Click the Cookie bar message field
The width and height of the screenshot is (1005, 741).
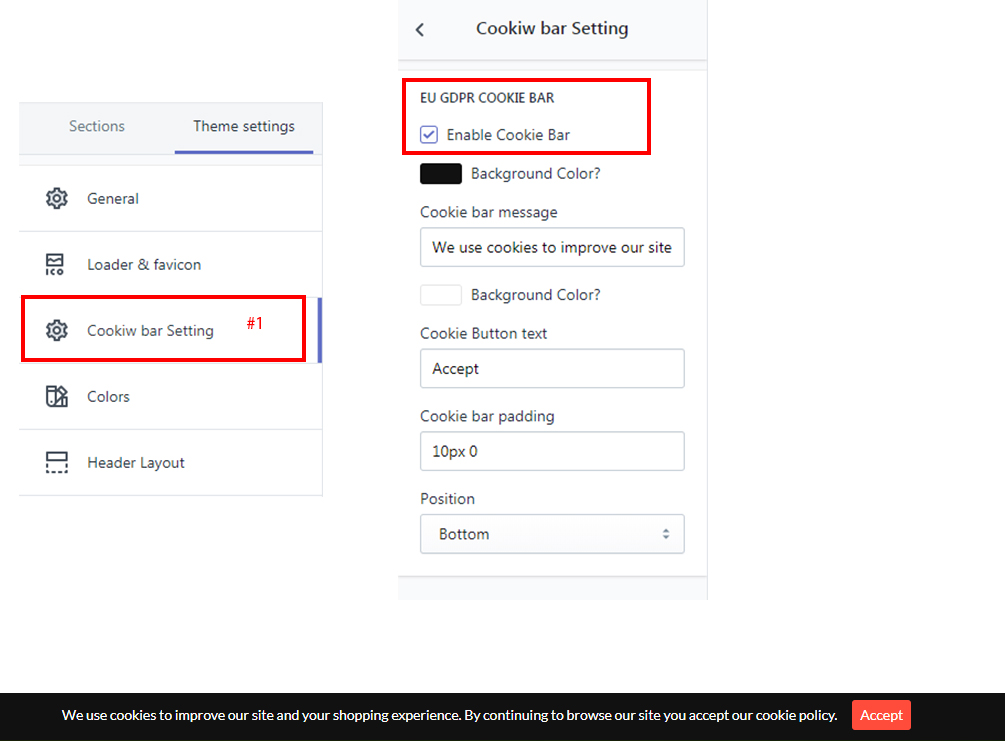click(552, 247)
